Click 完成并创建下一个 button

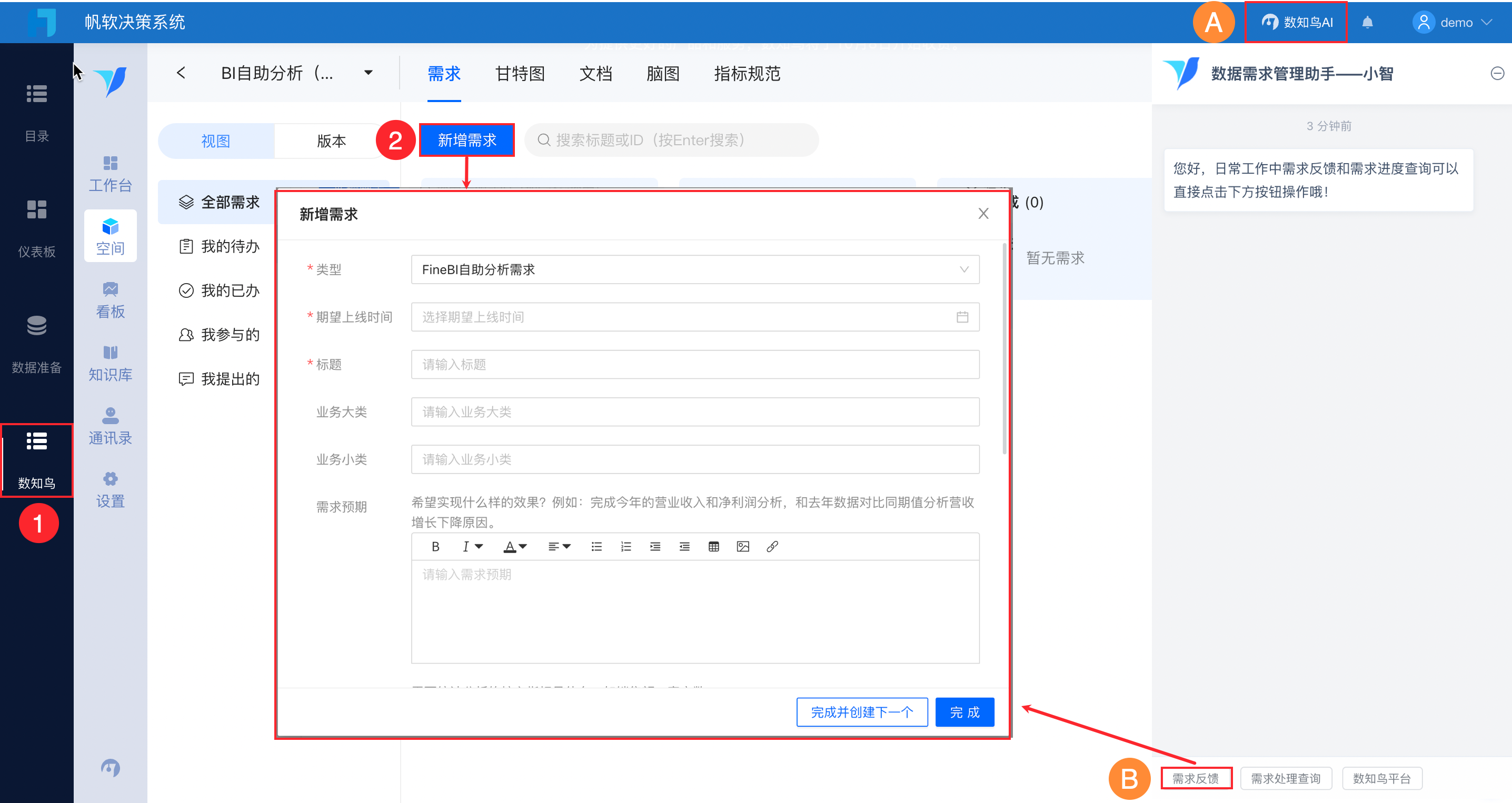(x=861, y=712)
